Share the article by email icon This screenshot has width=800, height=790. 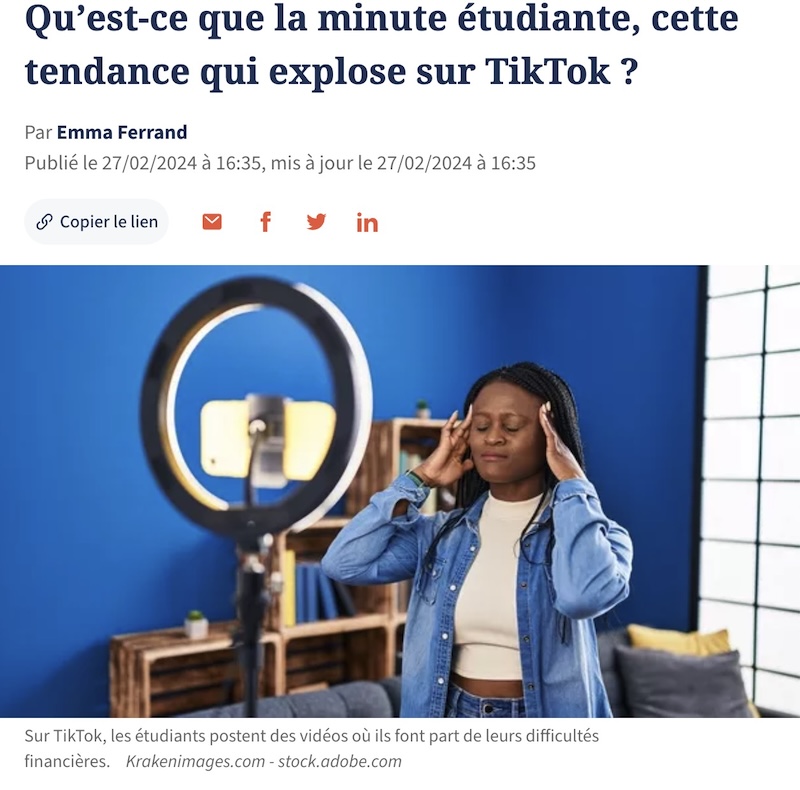tap(212, 222)
